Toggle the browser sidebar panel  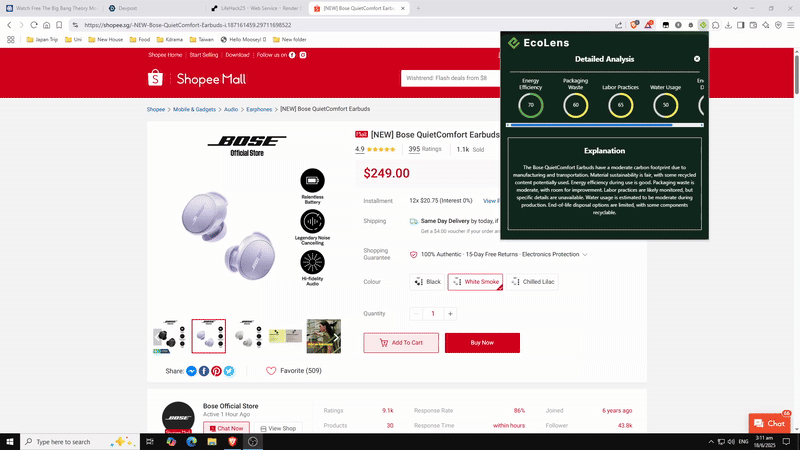tap(741, 25)
